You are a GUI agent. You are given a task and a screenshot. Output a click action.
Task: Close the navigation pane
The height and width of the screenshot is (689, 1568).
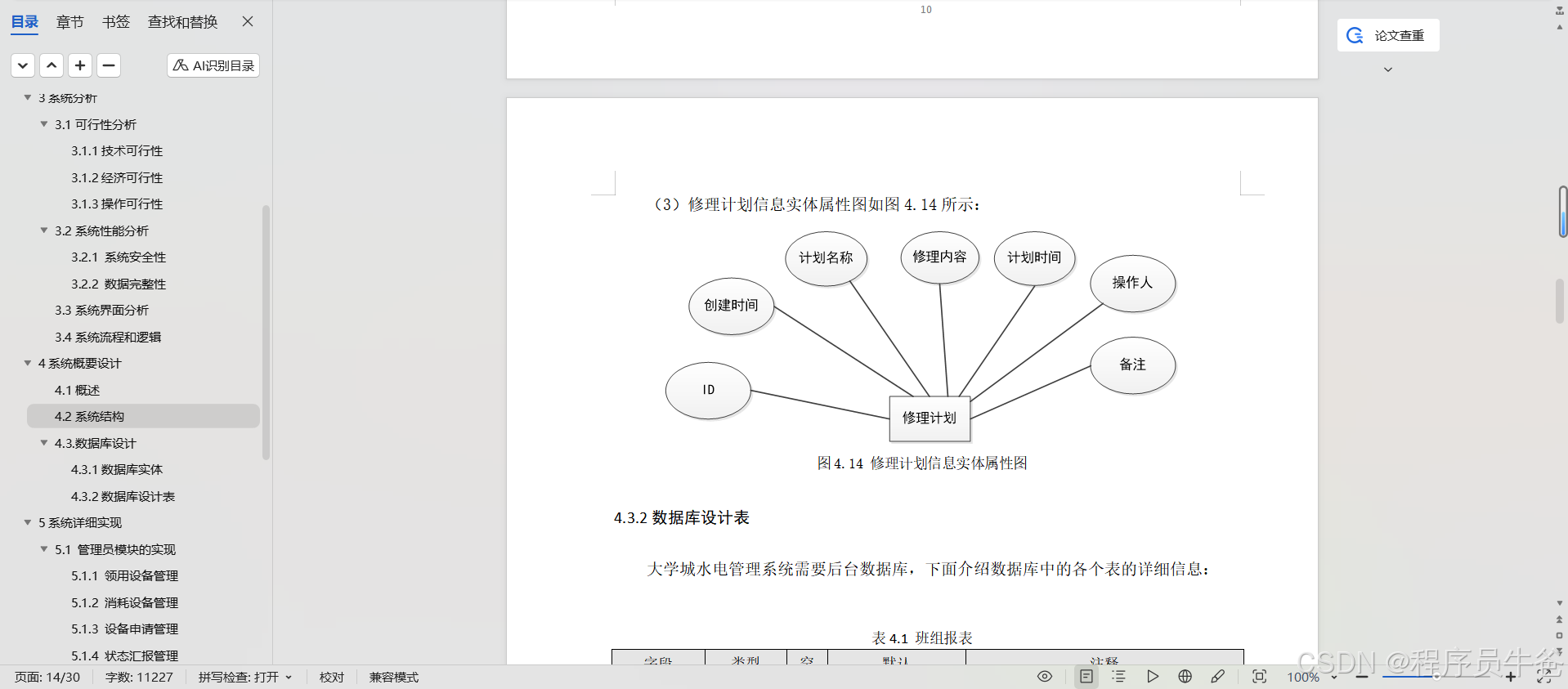tap(248, 21)
